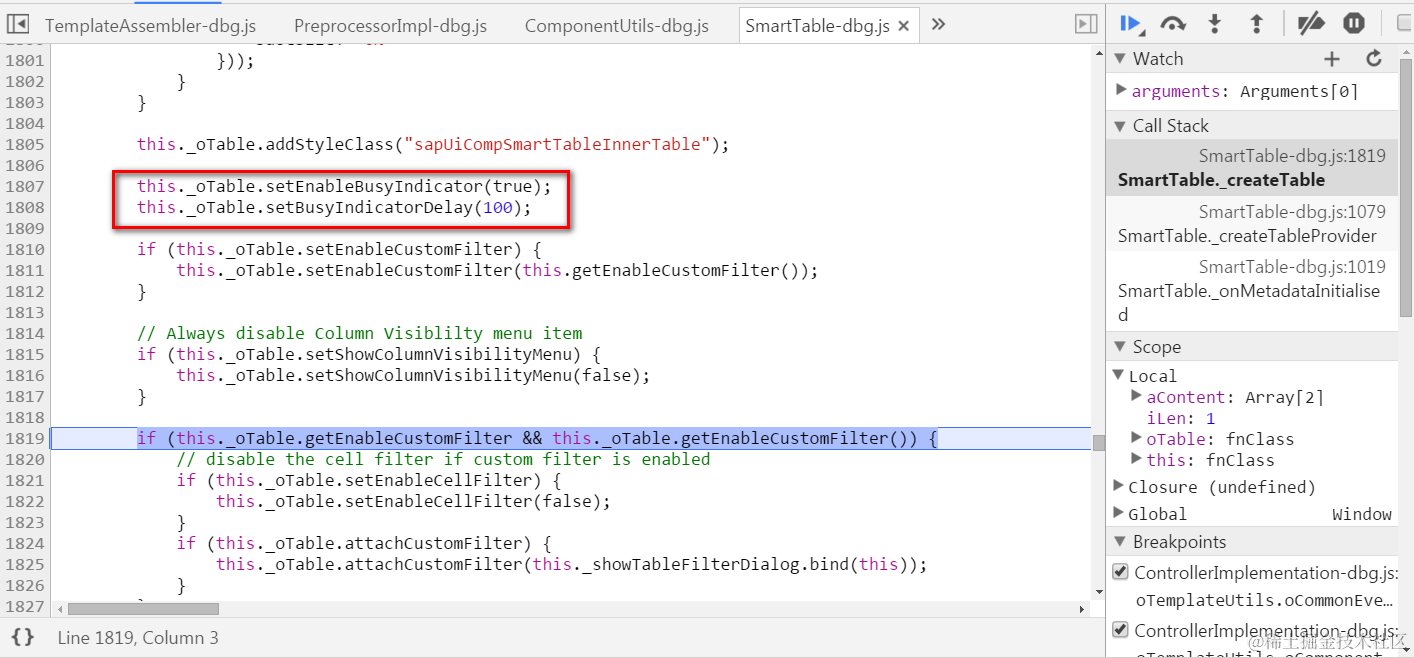Open SmartTable-dbg.js:1079 source link

[x=1292, y=212]
